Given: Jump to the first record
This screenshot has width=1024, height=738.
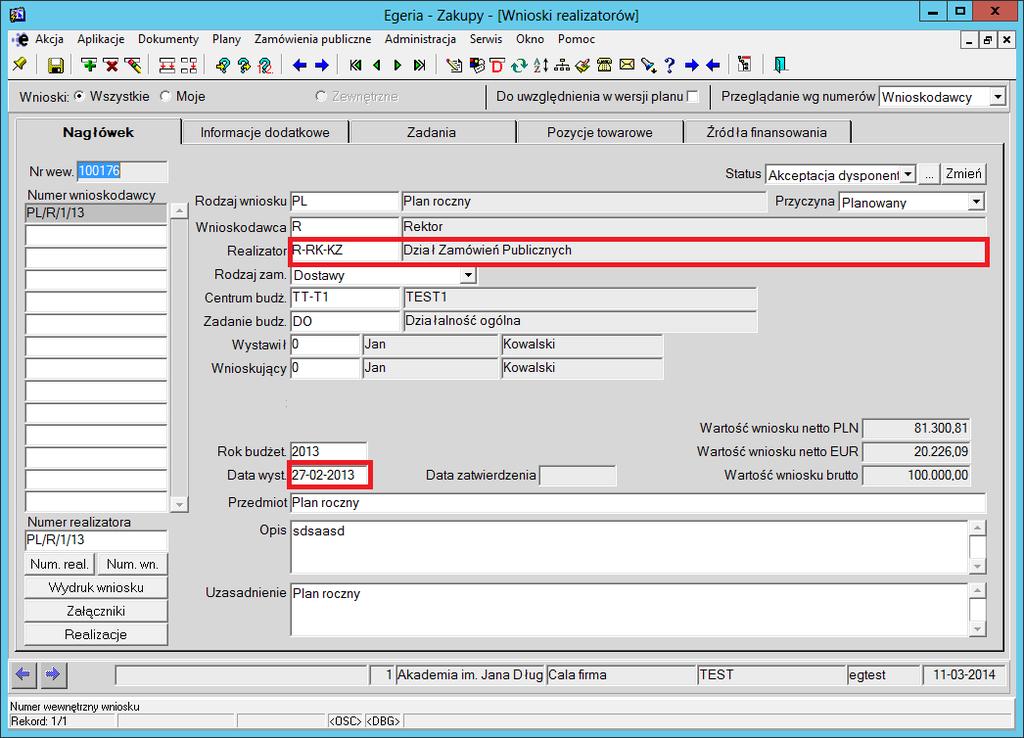Looking at the screenshot, I should point(355,65).
